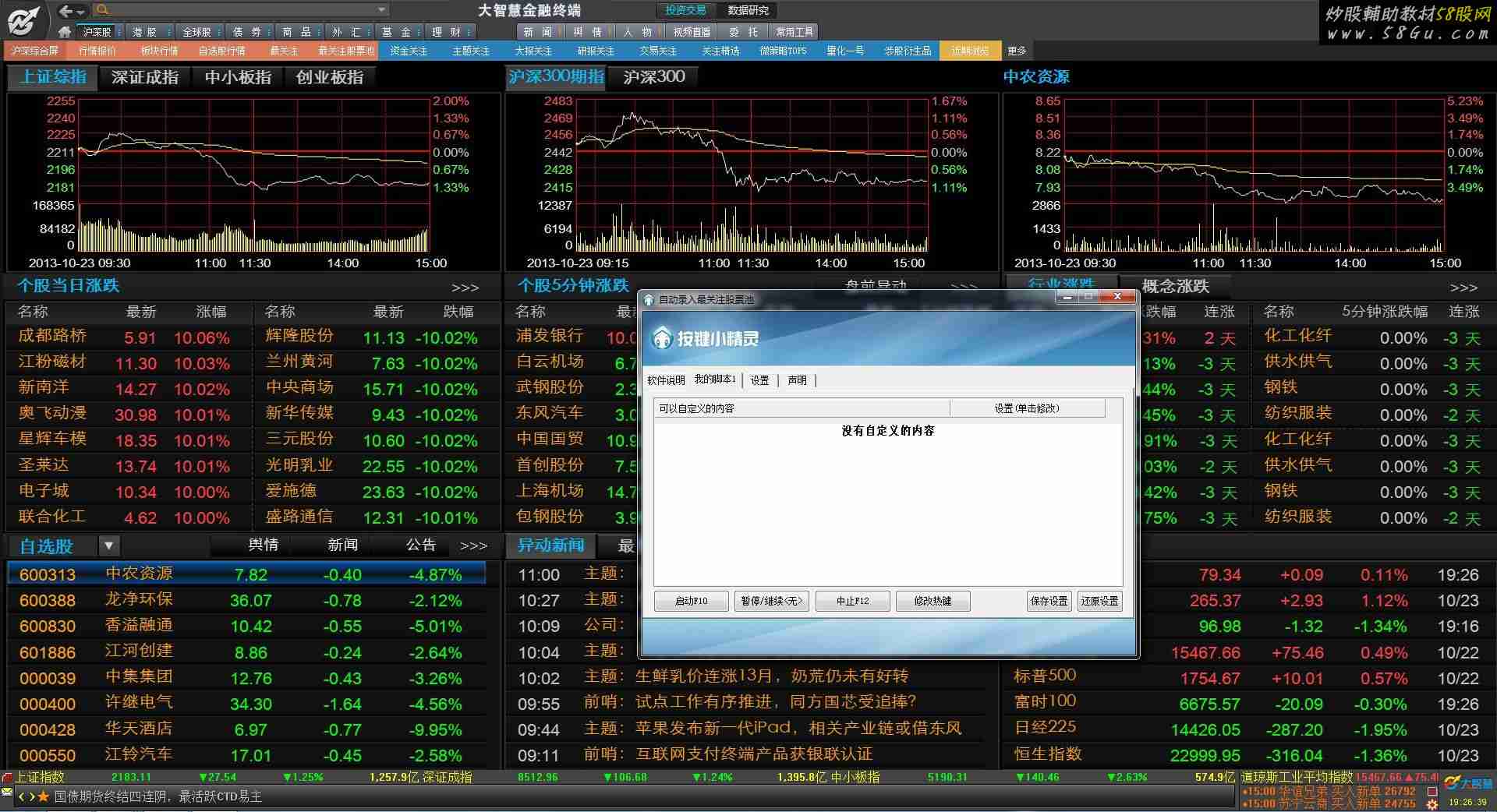This screenshot has height=812, width=1497.
Task: Switch to the 沪深300 chart tab
Action: point(653,76)
